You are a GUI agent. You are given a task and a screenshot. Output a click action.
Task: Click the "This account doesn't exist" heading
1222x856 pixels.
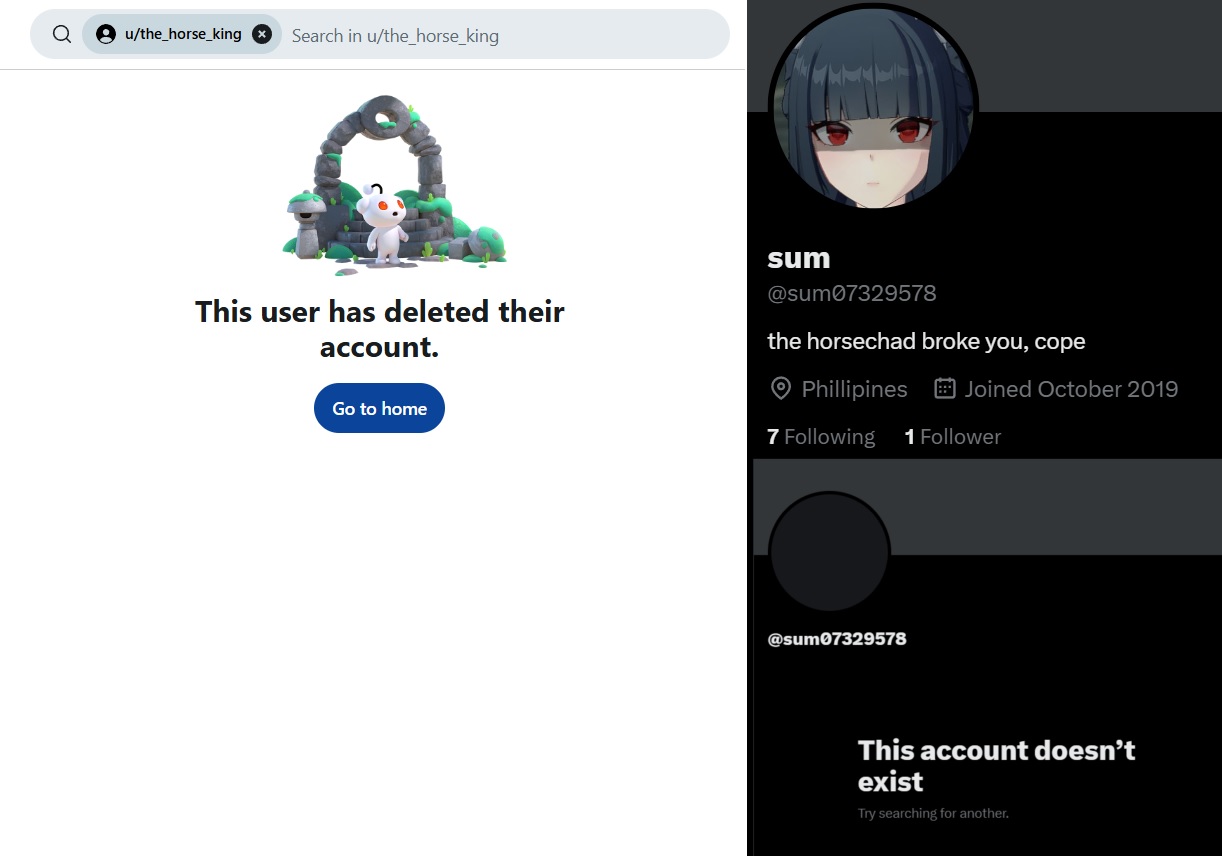(x=996, y=766)
